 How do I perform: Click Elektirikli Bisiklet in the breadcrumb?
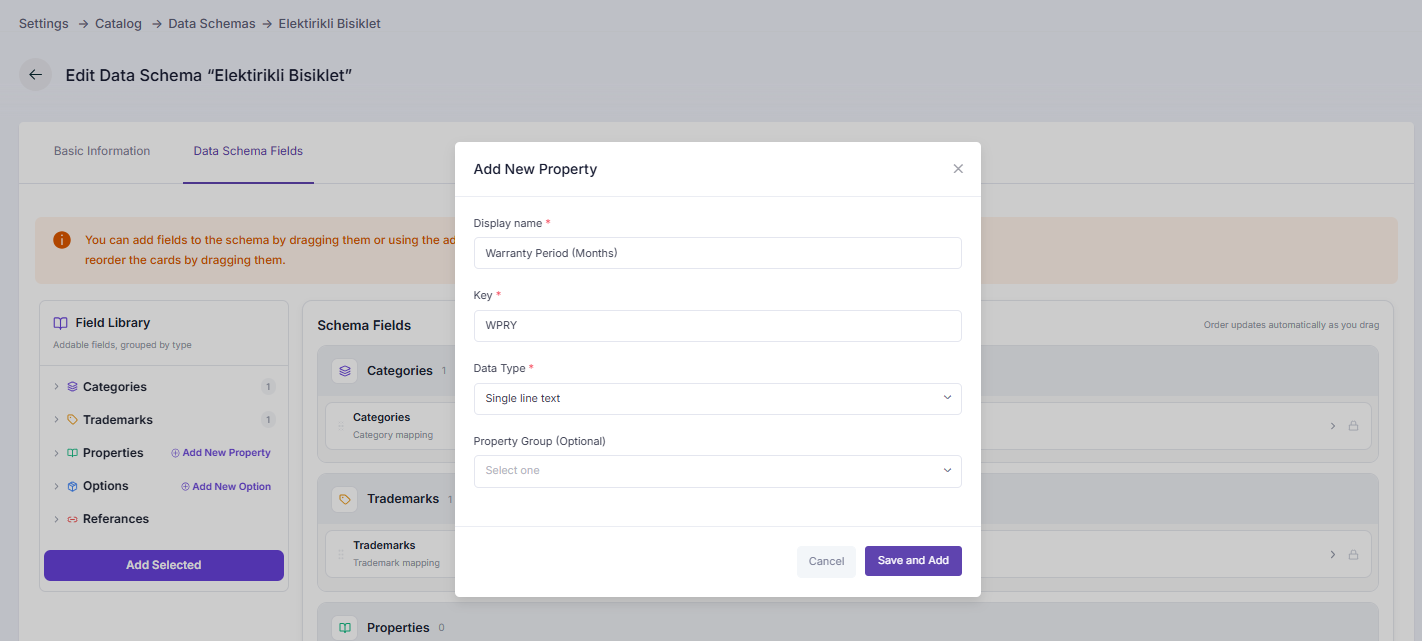tap(329, 23)
